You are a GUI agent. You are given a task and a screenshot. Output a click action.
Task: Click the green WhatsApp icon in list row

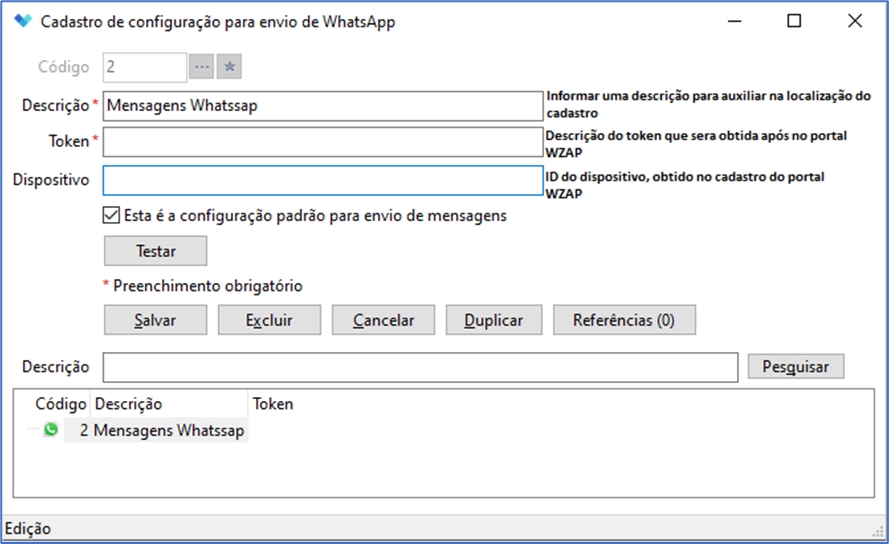51,430
